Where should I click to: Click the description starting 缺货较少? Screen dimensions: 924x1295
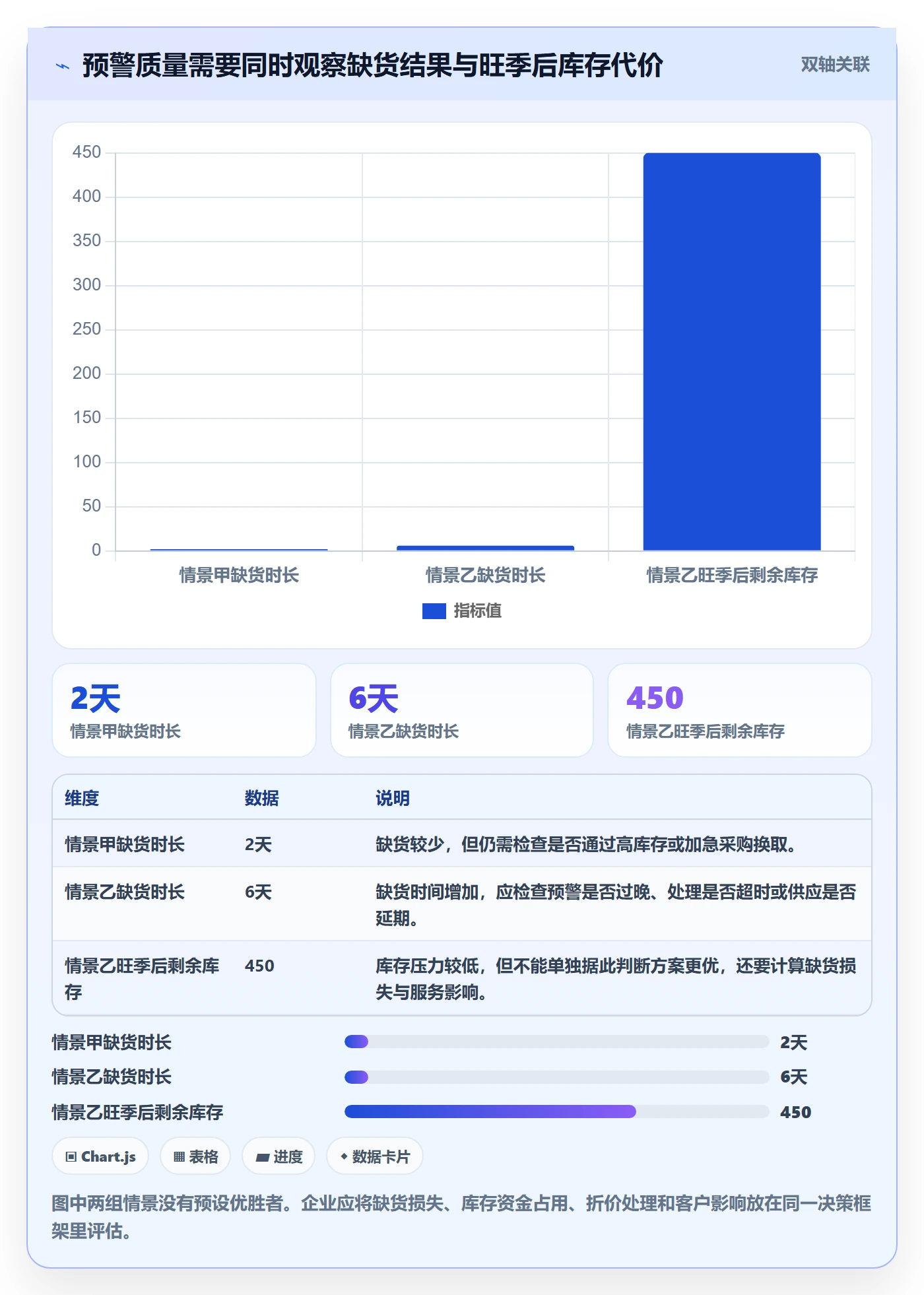[x=586, y=845]
